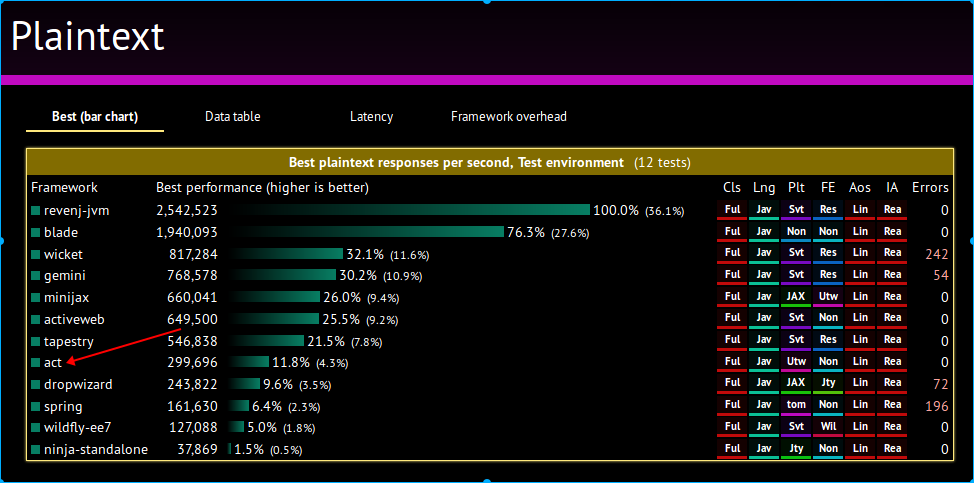Image resolution: width=974 pixels, height=483 pixels.
Task: Click the act framework name
Action: (53, 363)
